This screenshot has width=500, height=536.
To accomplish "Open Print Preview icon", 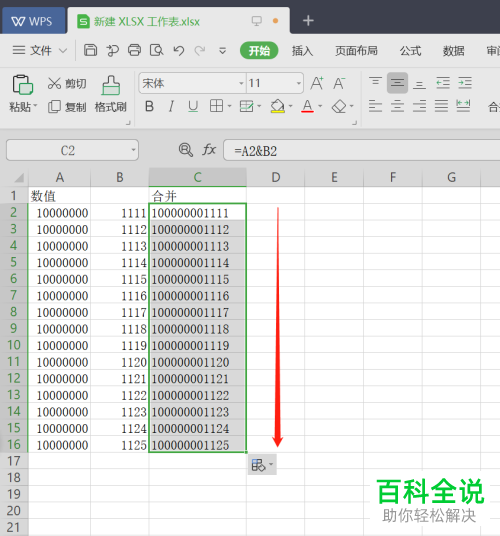I will pos(157,50).
